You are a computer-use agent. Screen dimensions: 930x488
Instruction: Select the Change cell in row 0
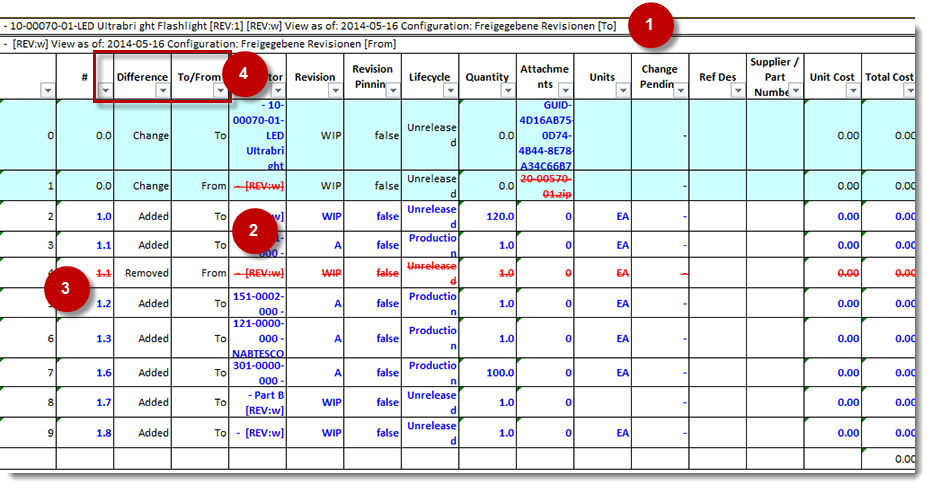[x=142, y=136]
